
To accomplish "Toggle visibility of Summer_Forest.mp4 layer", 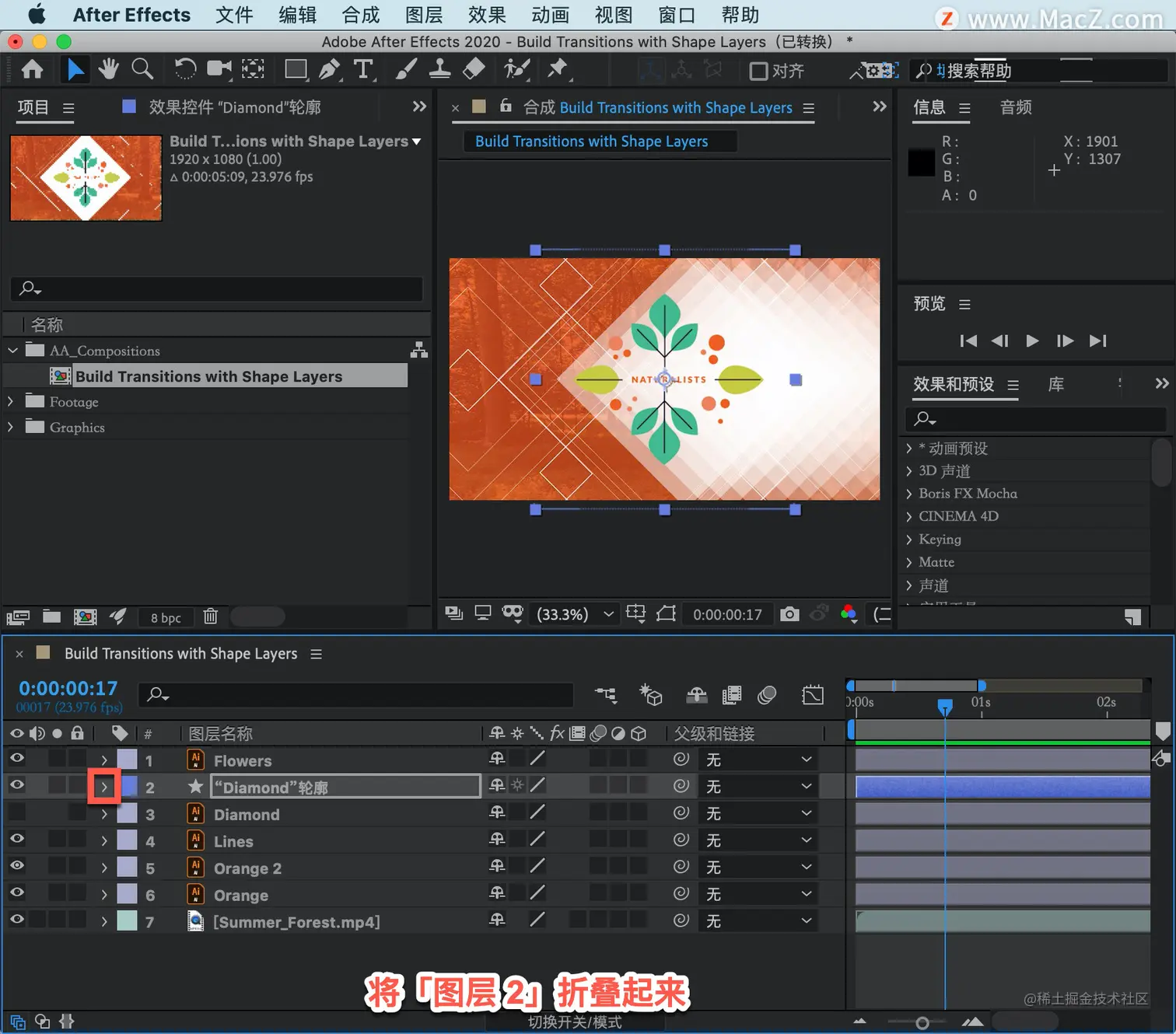I will (x=16, y=920).
